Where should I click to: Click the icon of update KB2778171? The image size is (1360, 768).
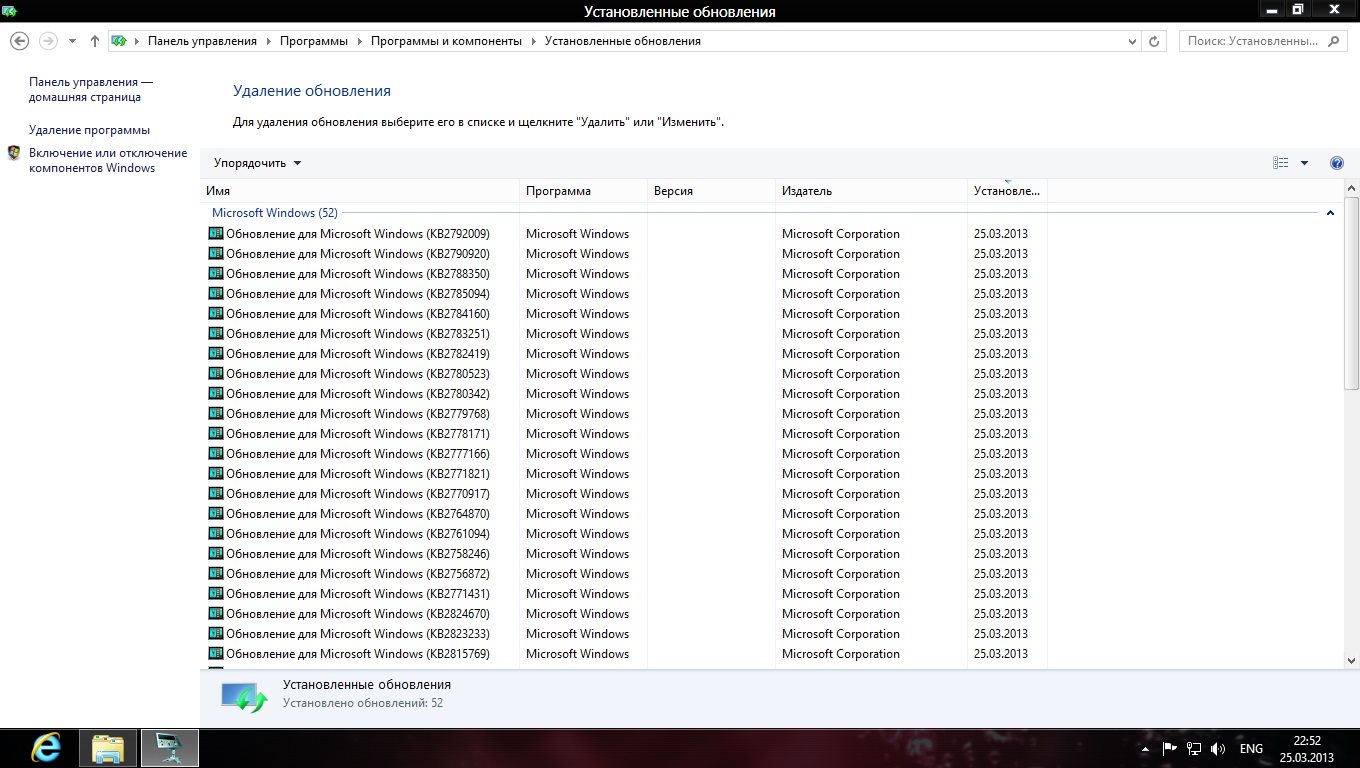[215, 433]
